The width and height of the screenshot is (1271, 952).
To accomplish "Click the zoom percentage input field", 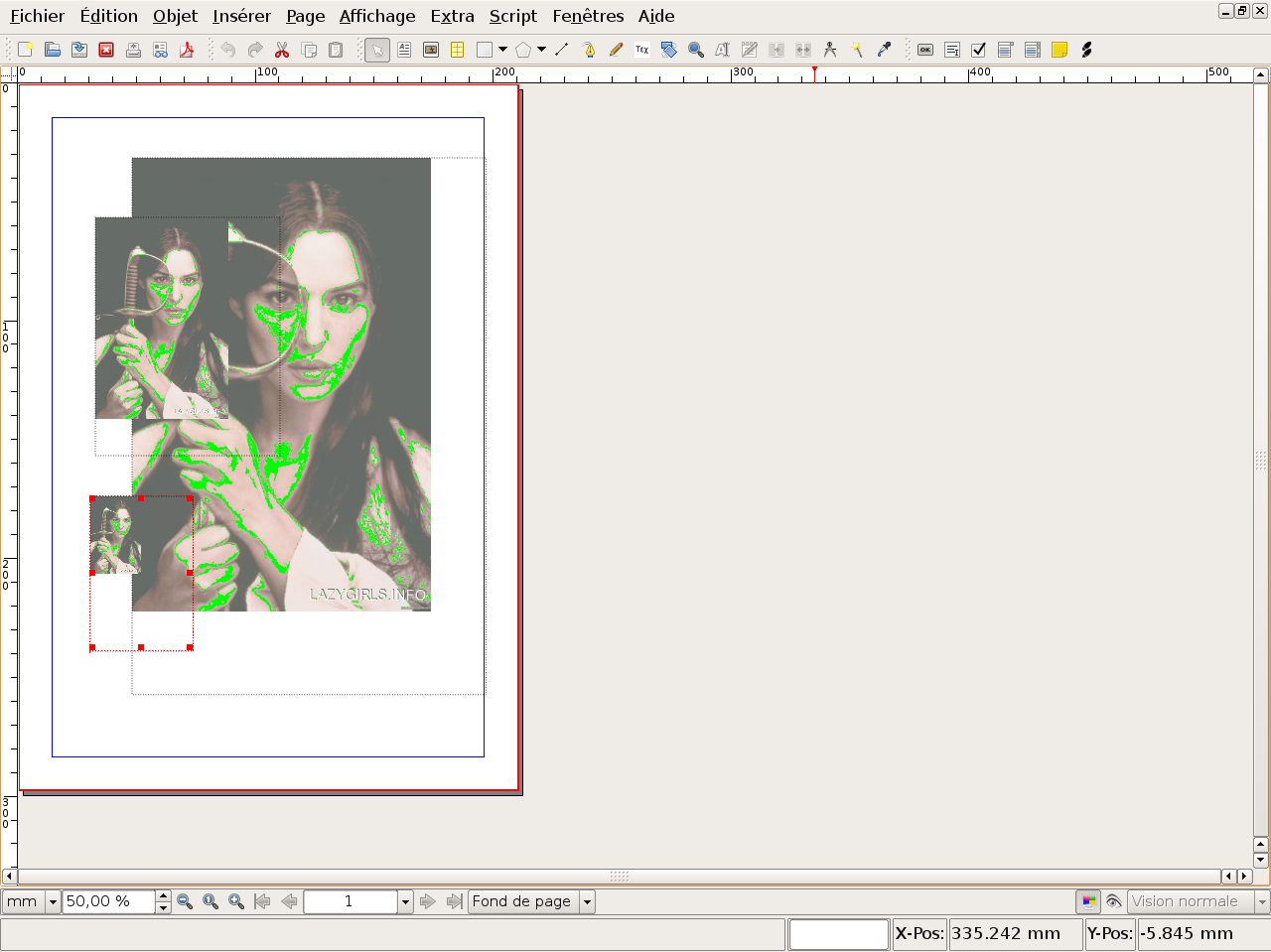I will pyautogui.click(x=108, y=901).
